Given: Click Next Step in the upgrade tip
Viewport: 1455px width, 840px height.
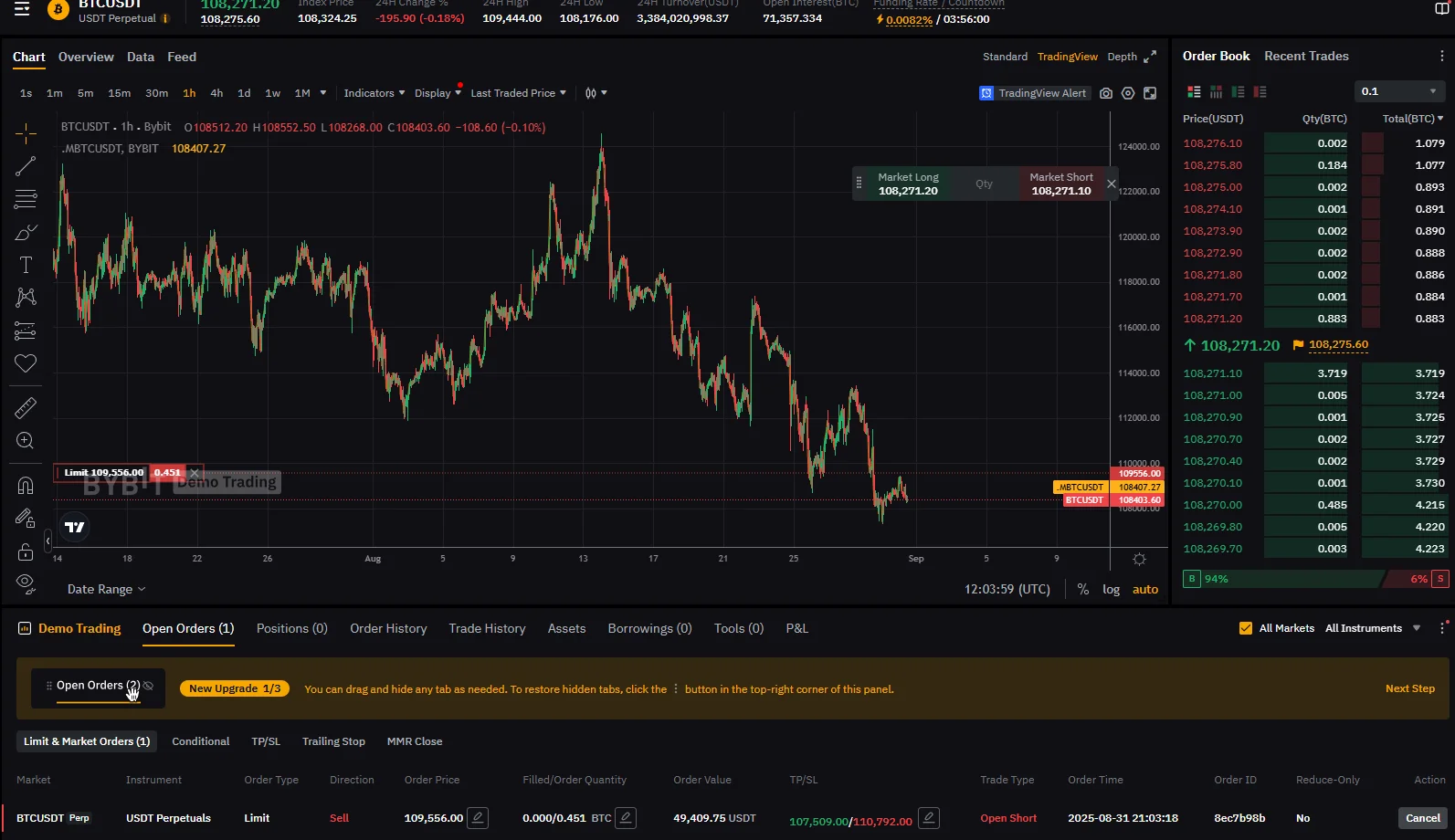Looking at the screenshot, I should coord(1409,688).
